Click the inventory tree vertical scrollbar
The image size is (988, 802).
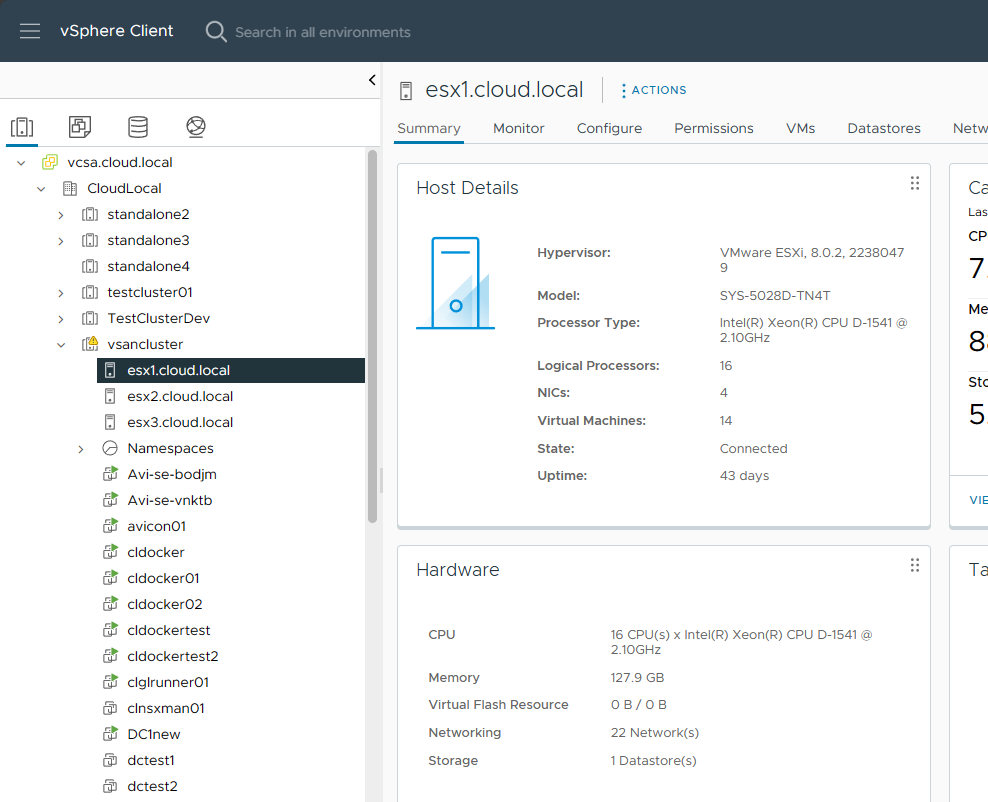pyautogui.click(x=372, y=335)
